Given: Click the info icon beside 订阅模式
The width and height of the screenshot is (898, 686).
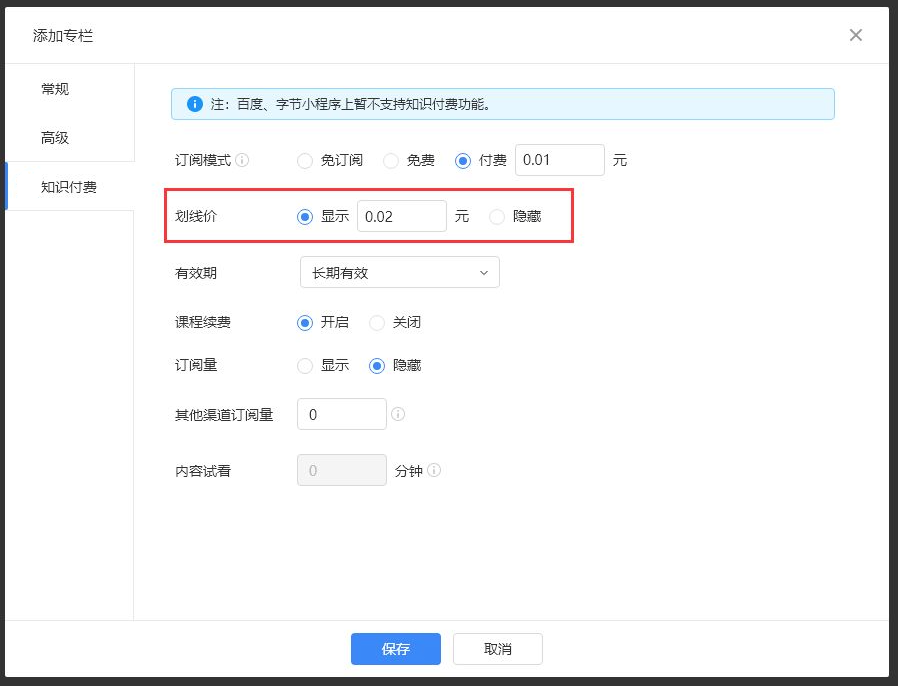Looking at the screenshot, I should [242, 160].
